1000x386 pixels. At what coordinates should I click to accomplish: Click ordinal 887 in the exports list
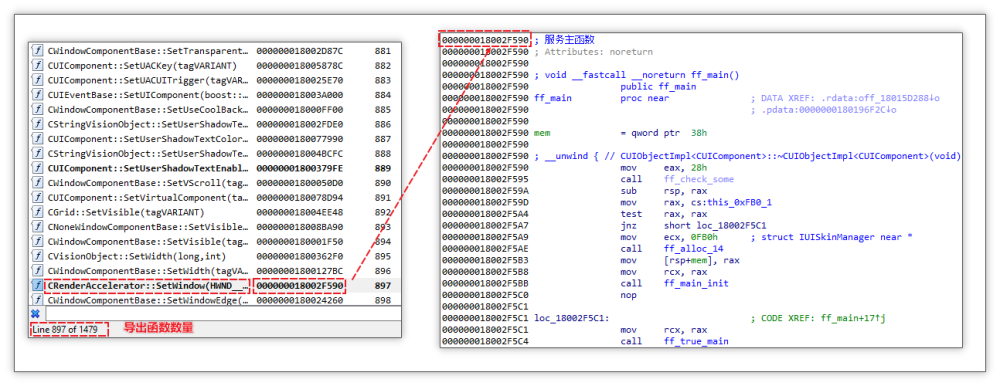tap(383, 139)
